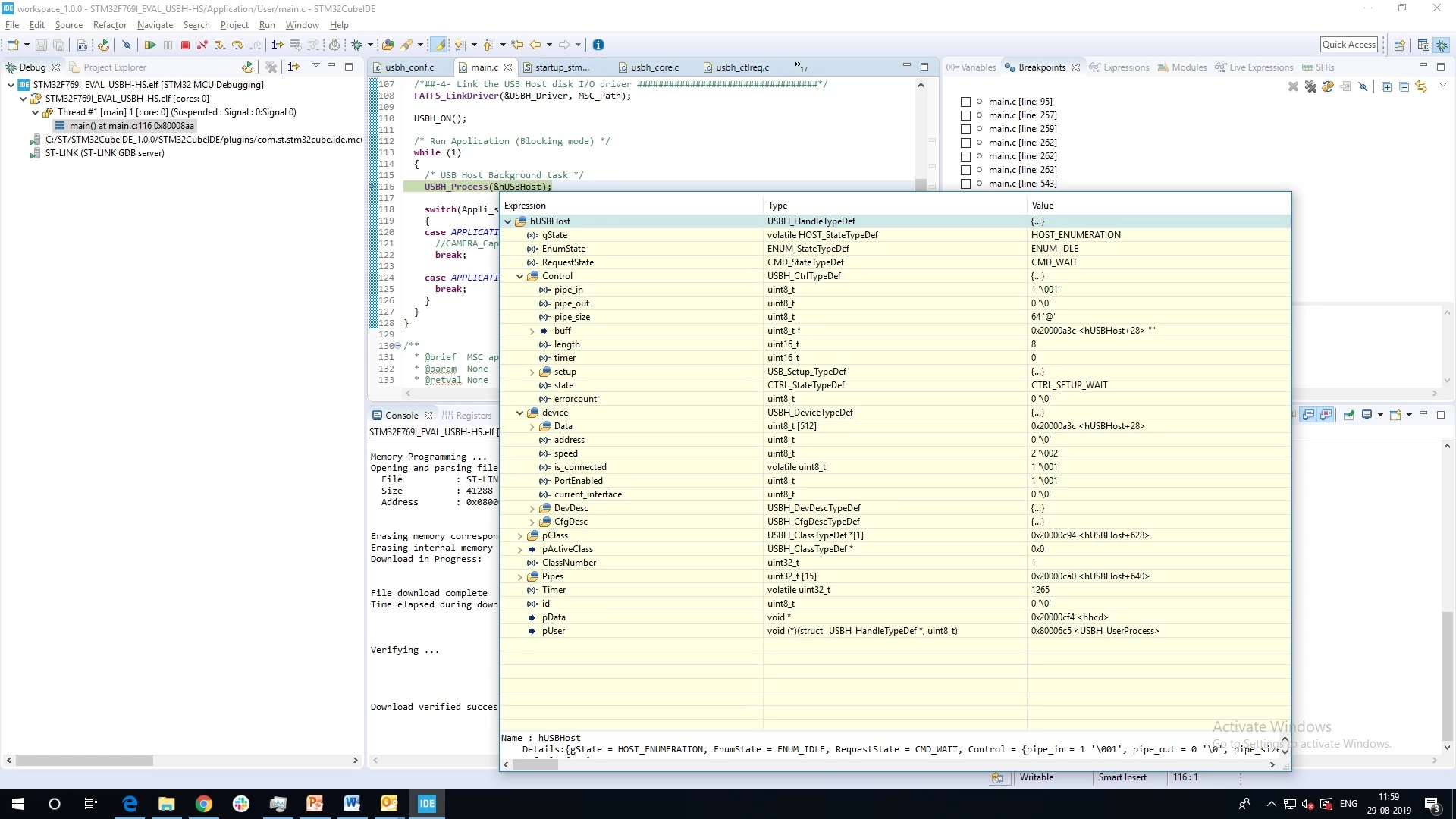Click the Smart Insert status bar field
Screen dimensions: 1456x819
tap(1122, 777)
